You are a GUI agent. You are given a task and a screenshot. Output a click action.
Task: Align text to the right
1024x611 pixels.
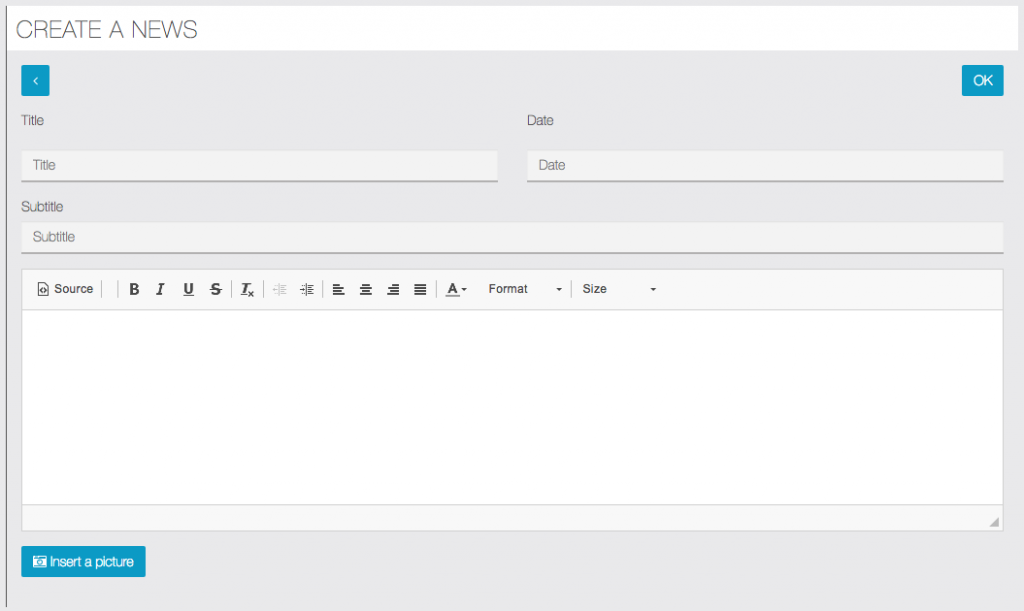pos(393,289)
